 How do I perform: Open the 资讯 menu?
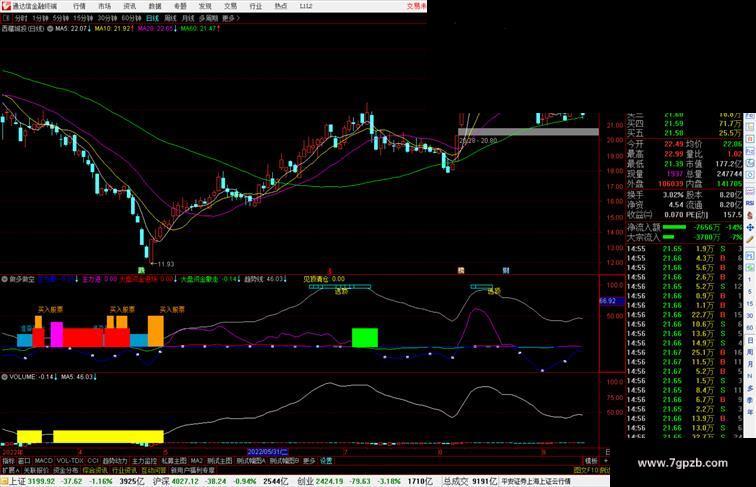click(129, 6)
